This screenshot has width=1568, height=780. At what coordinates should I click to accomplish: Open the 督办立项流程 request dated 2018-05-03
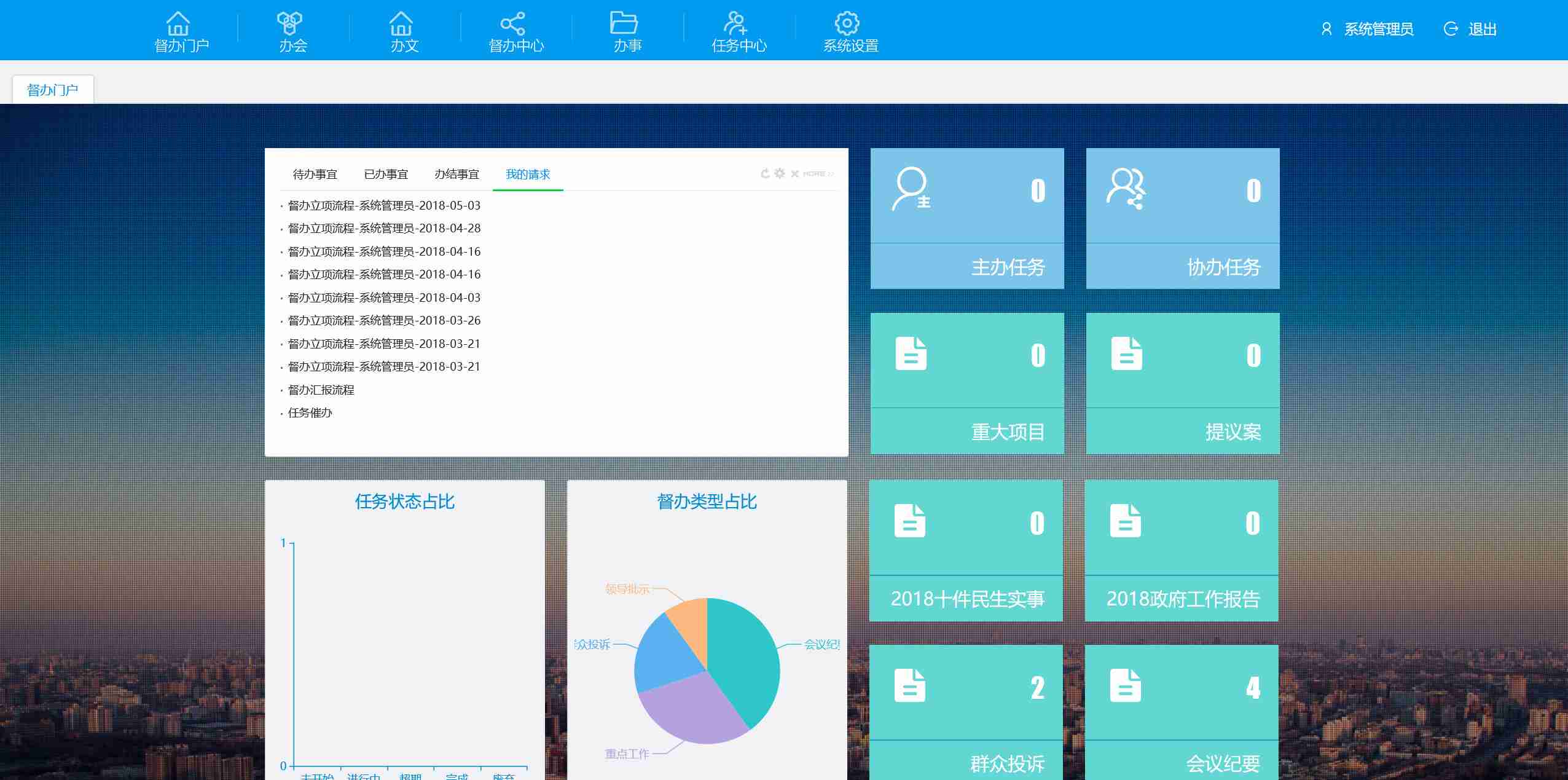click(x=384, y=205)
